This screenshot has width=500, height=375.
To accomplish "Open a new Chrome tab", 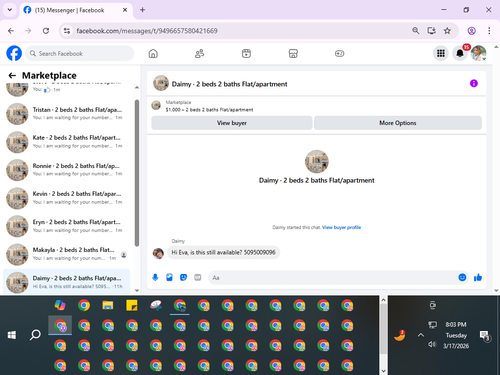I will 142,10.
